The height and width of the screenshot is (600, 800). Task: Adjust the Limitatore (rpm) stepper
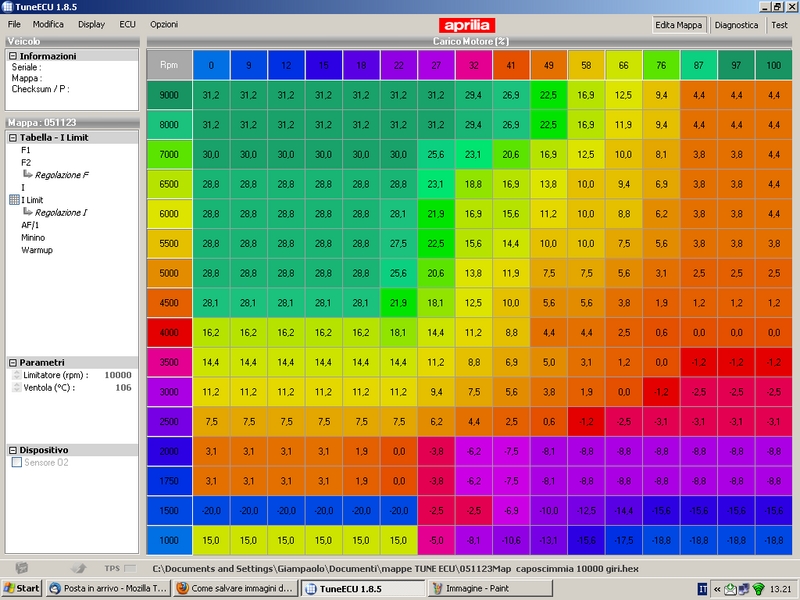click(x=16, y=375)
